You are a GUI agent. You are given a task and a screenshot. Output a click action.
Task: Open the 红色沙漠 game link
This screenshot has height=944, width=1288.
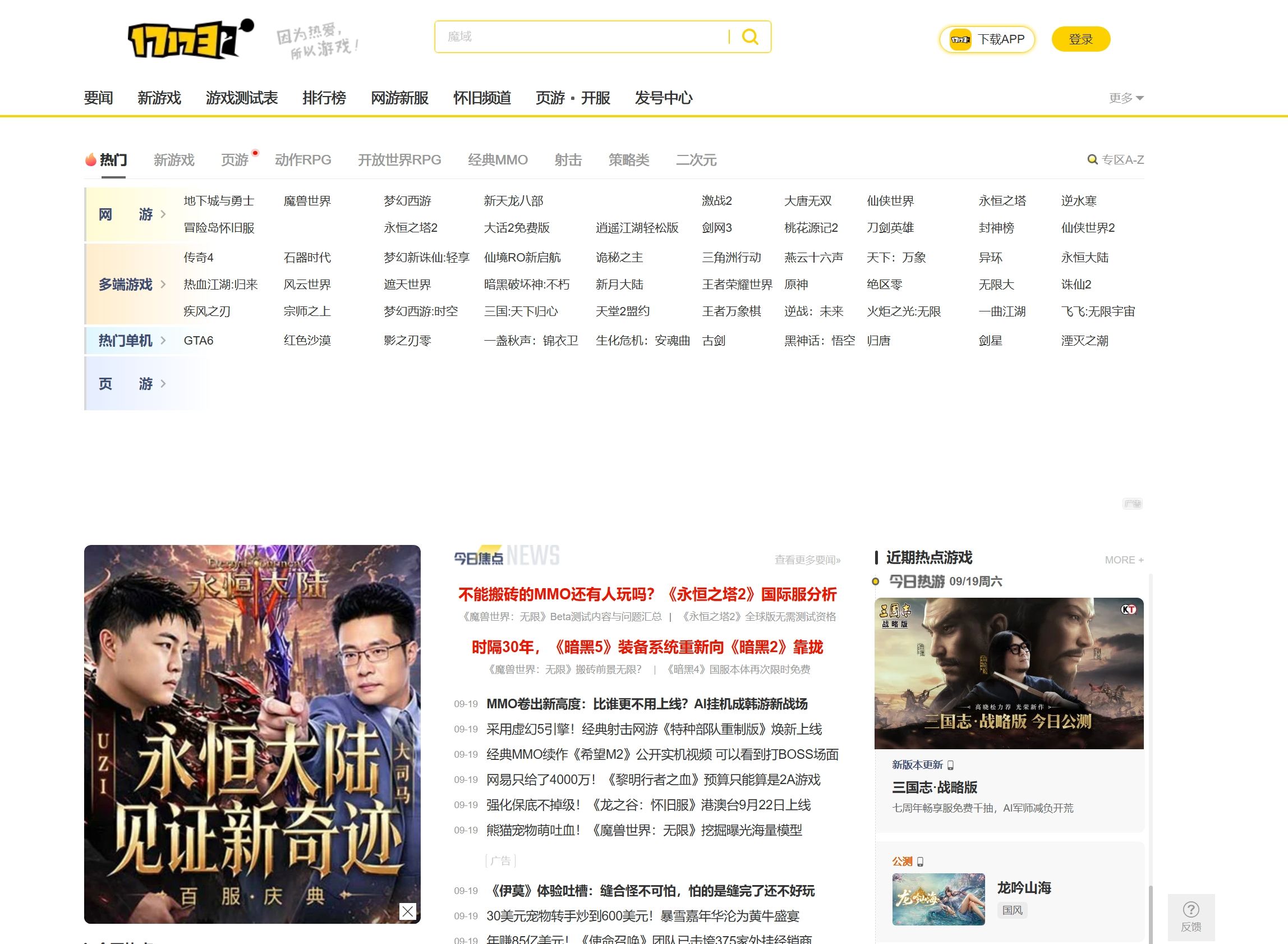point(307,341)
